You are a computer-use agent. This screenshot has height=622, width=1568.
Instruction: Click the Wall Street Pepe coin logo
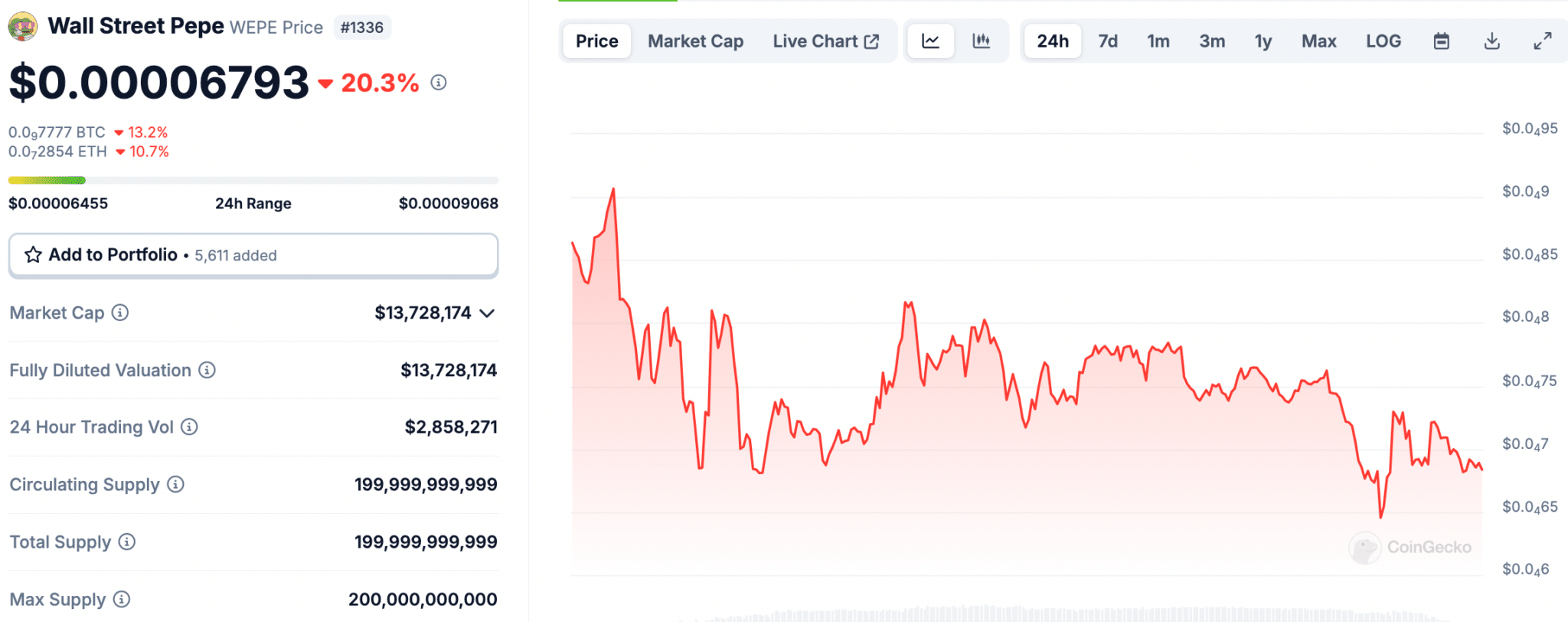click(x=23, y=27)
